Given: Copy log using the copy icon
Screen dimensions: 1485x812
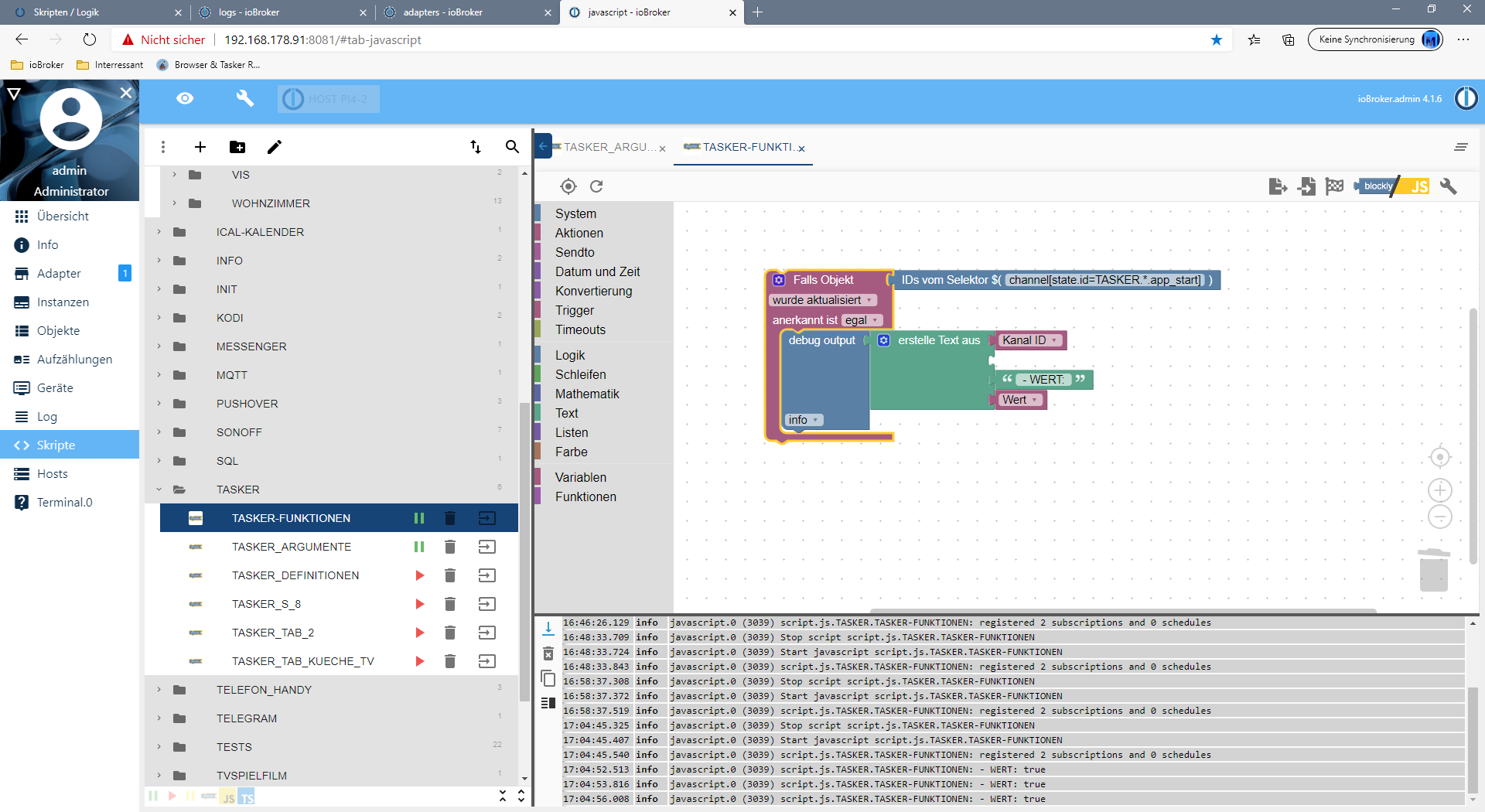Looking at the screenshot, I should (548, 679).
